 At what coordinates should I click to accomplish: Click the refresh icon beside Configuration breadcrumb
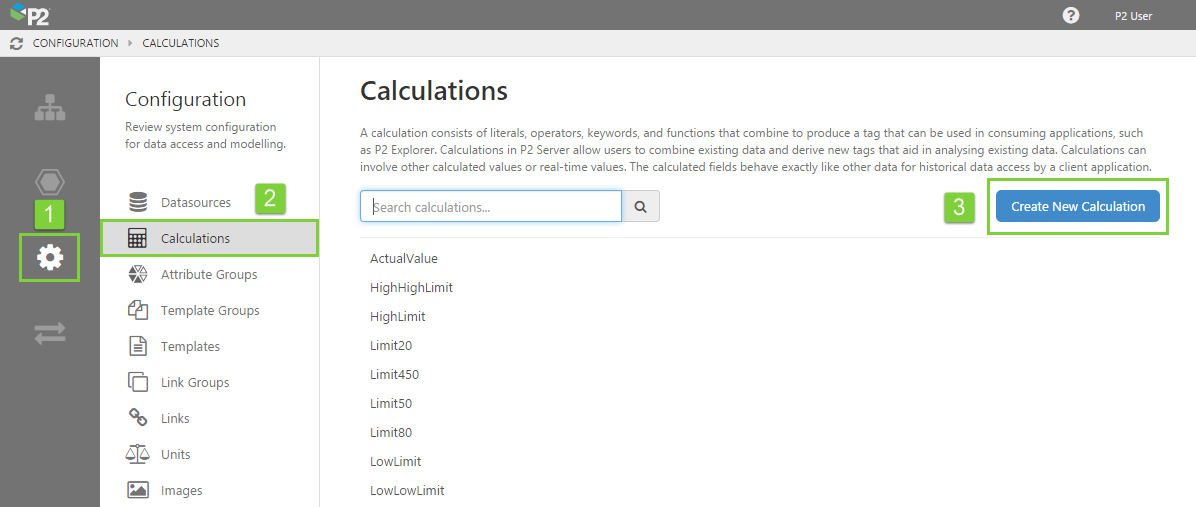pyautogui.click(x=16, y=43)
